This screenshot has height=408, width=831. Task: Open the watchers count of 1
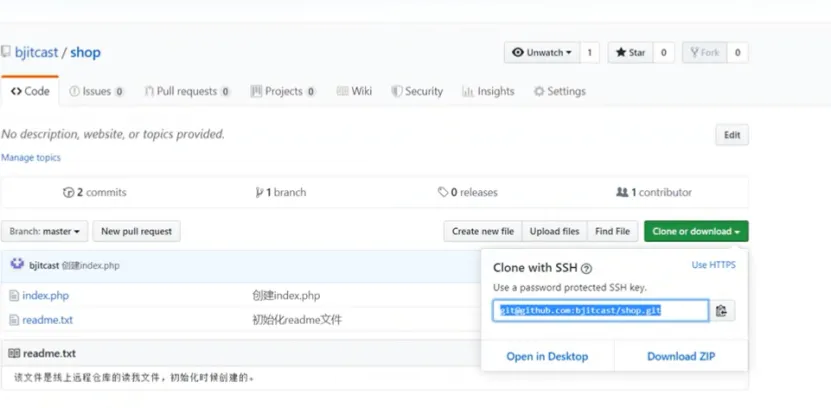coord(589,52)
